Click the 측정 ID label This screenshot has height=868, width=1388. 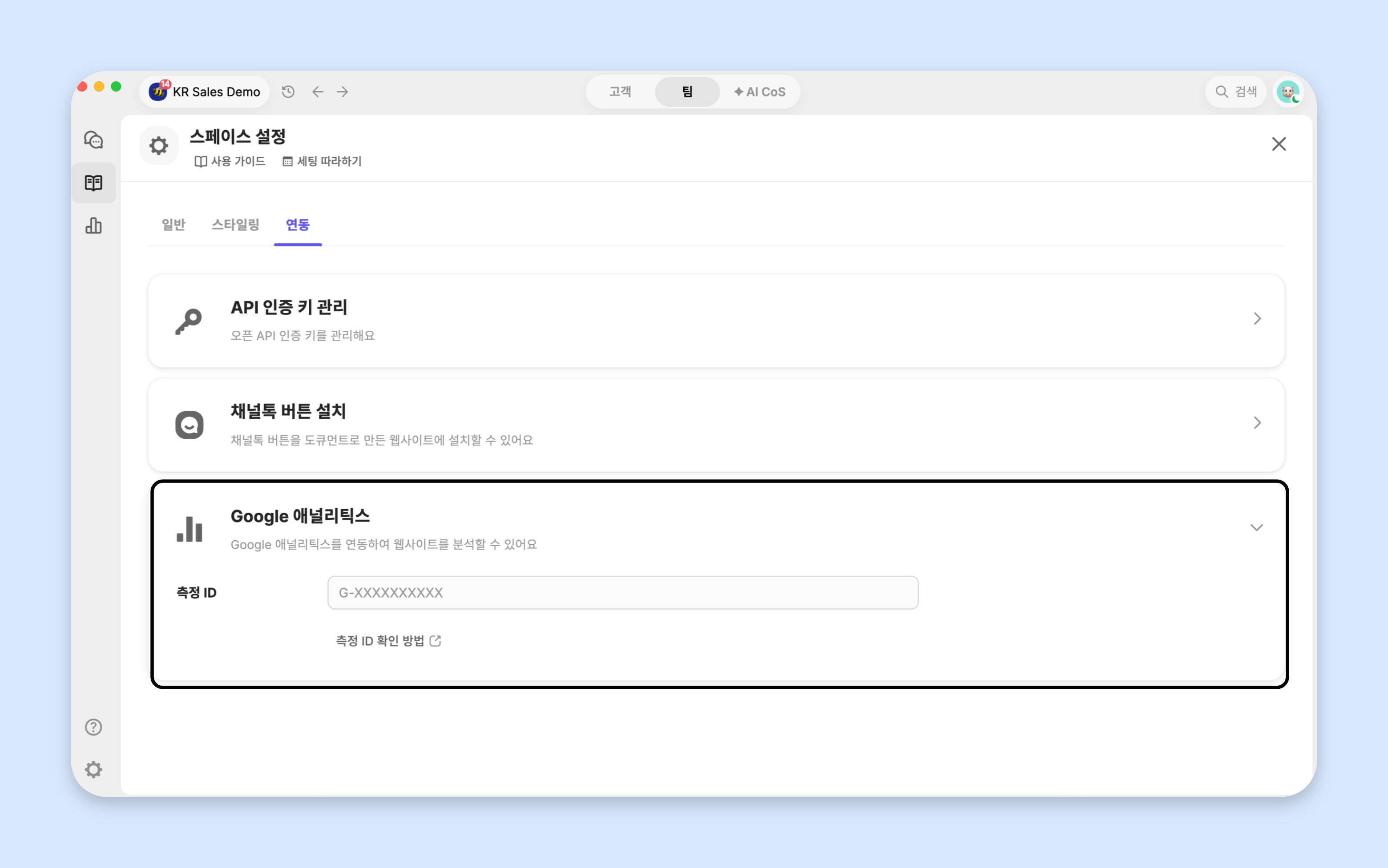(x=196, y=592)
